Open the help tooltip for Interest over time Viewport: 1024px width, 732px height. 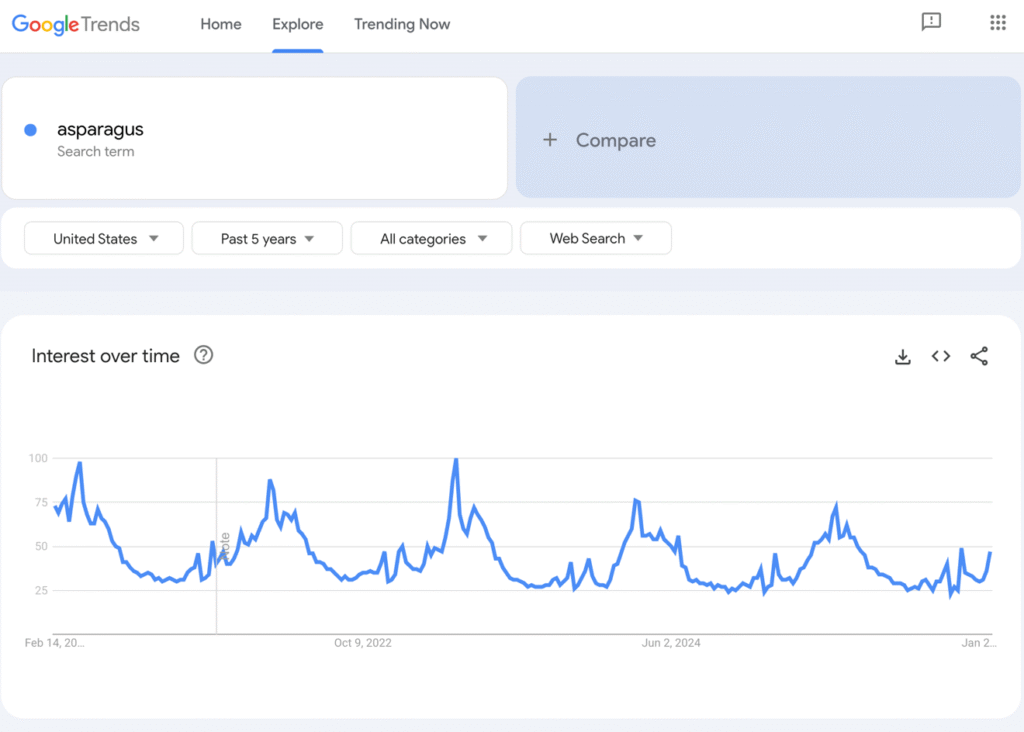[x=203, y=355]
